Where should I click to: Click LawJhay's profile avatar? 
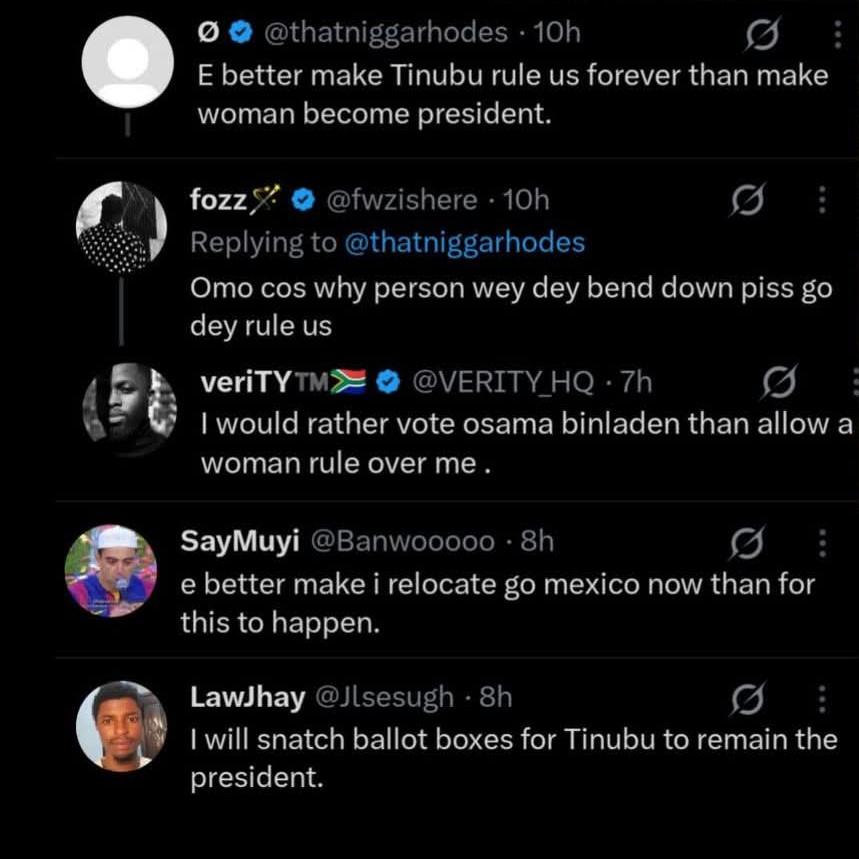click(121, 725)
